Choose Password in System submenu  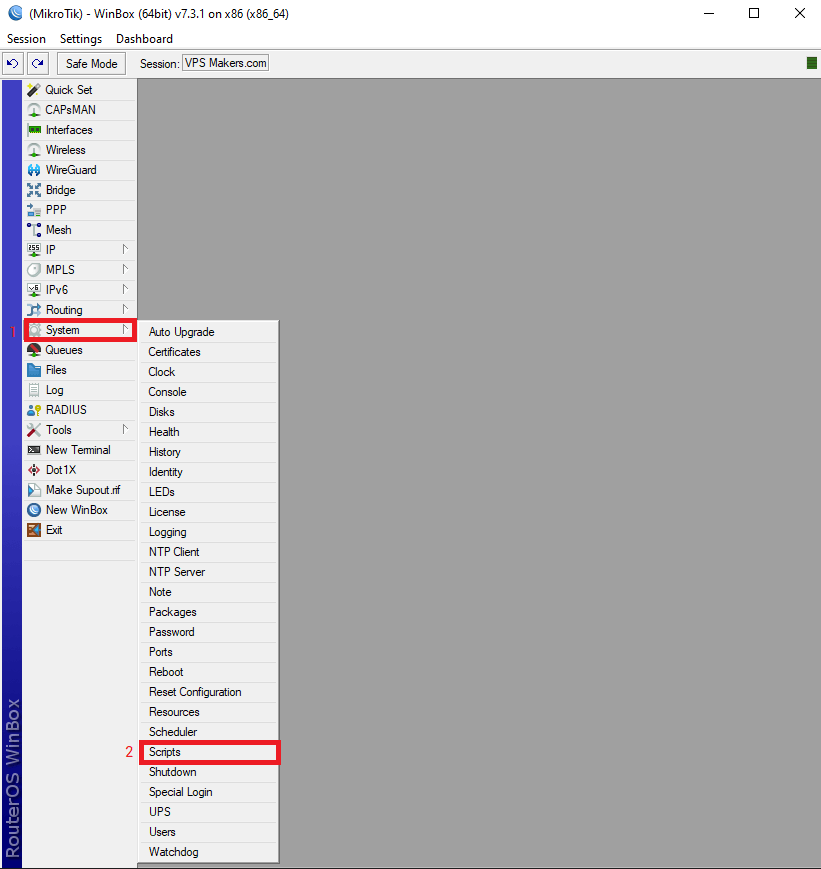coord(208,632)
